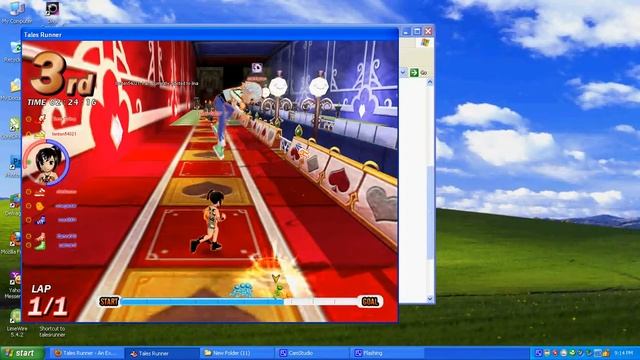The width and height of the screenshot is (640, 360).
Task: Switch to the CamStudio taskbar button
Action: tap(313, 353)
